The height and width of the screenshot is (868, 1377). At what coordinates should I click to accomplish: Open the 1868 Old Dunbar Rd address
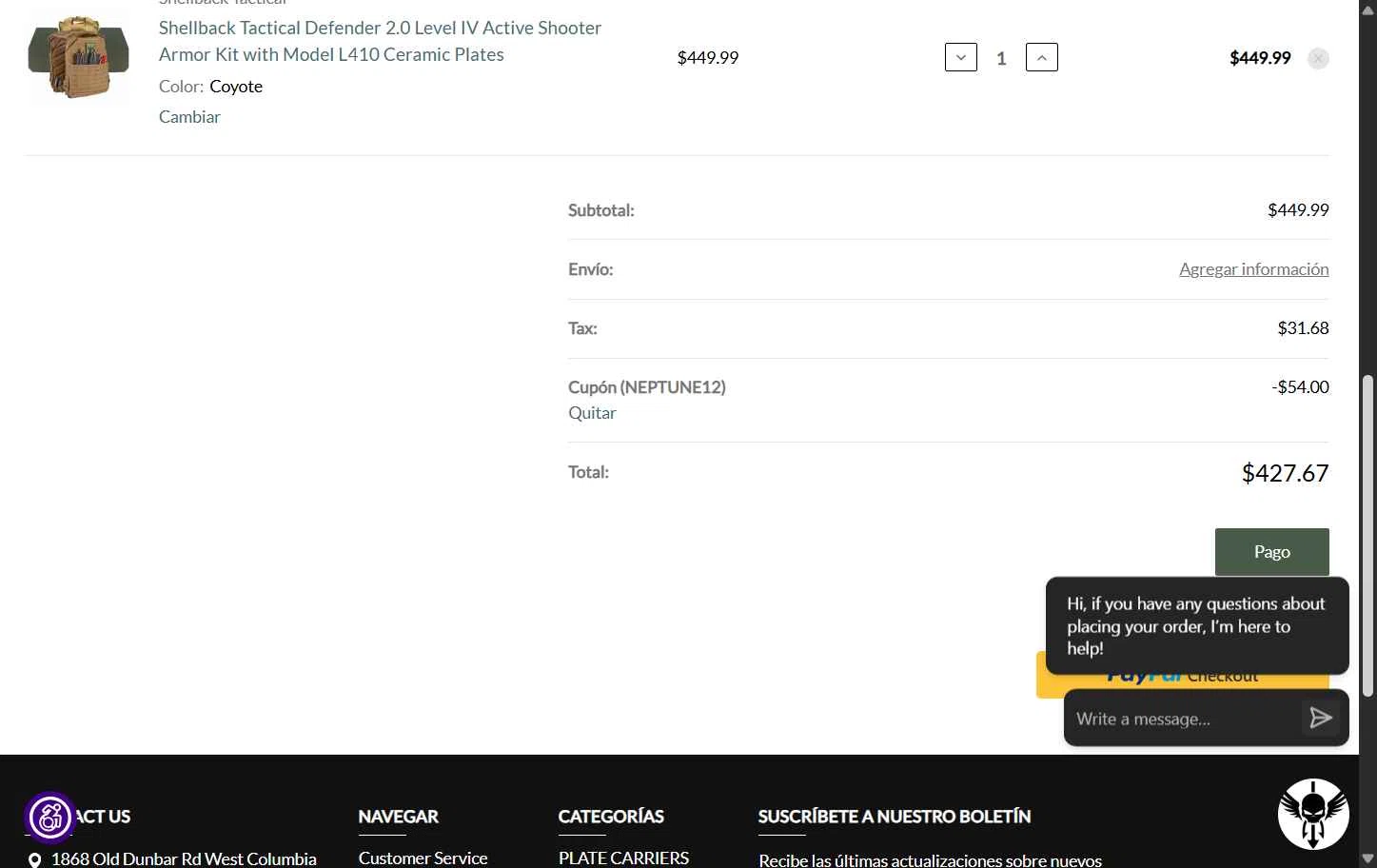tap(184, 858)
